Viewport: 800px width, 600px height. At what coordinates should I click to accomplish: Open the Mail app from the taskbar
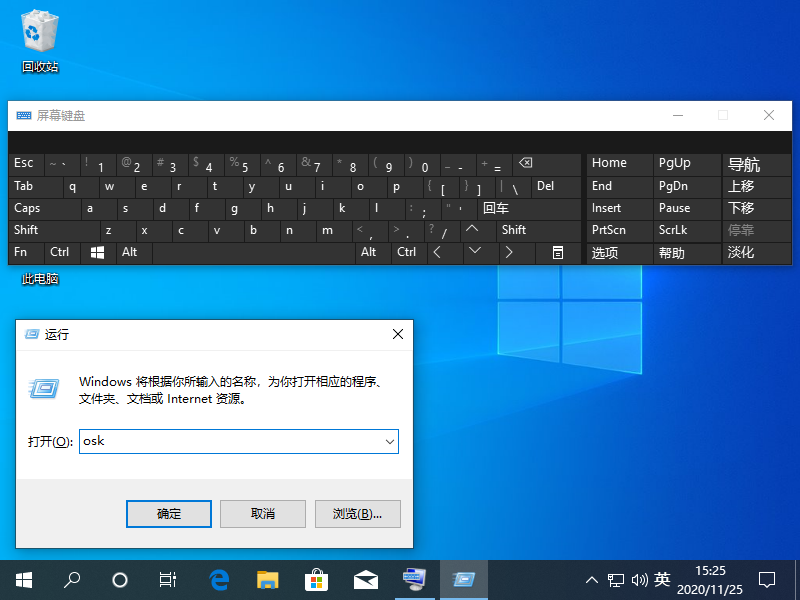tap(365, 580)
